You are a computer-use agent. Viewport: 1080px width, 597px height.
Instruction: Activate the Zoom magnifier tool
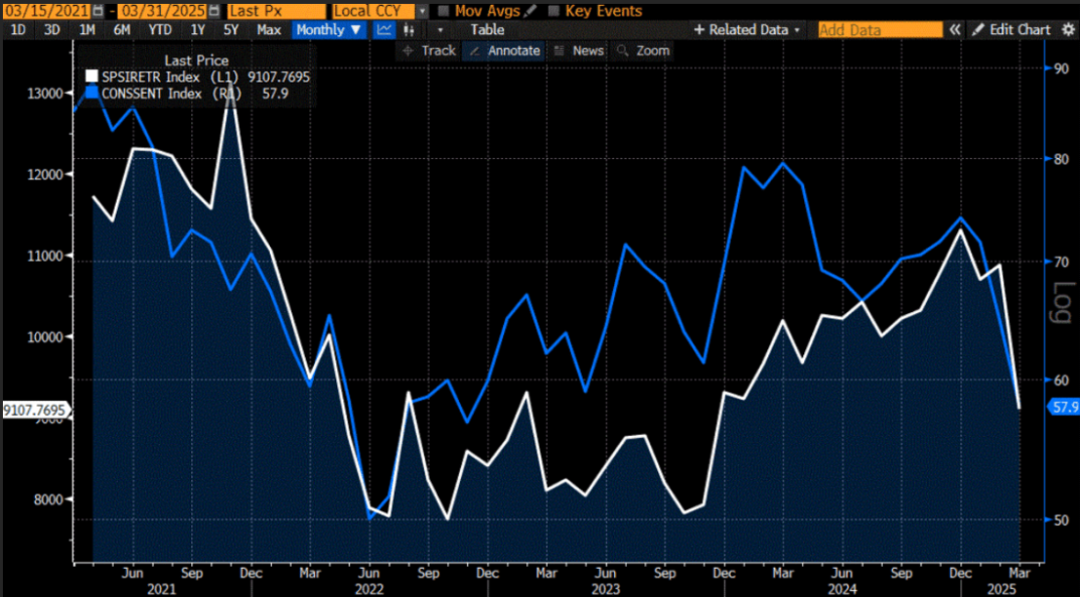[x=643, y=50]
